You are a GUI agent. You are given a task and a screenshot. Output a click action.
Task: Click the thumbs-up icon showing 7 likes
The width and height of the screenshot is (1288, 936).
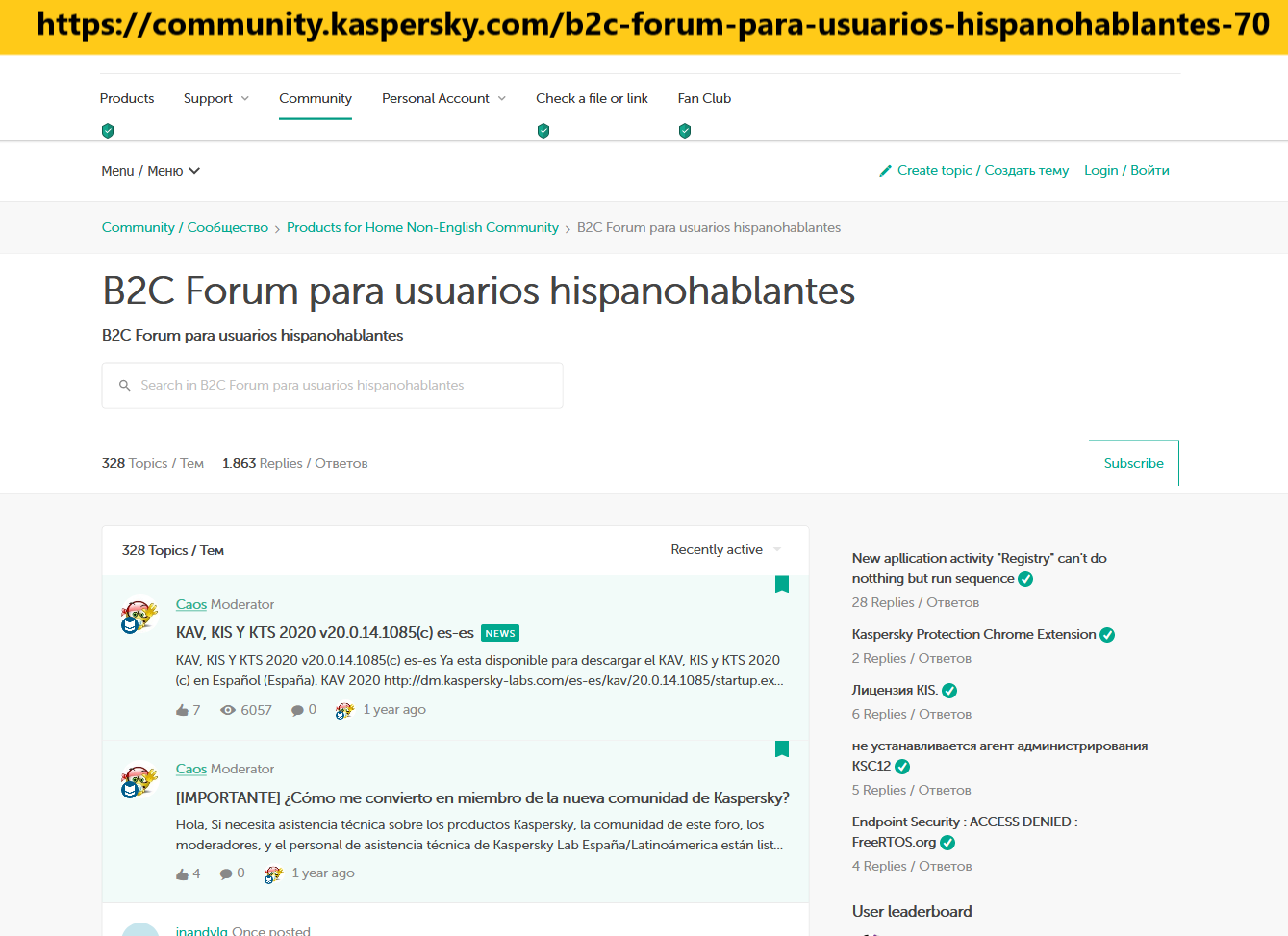coord(183,710)
